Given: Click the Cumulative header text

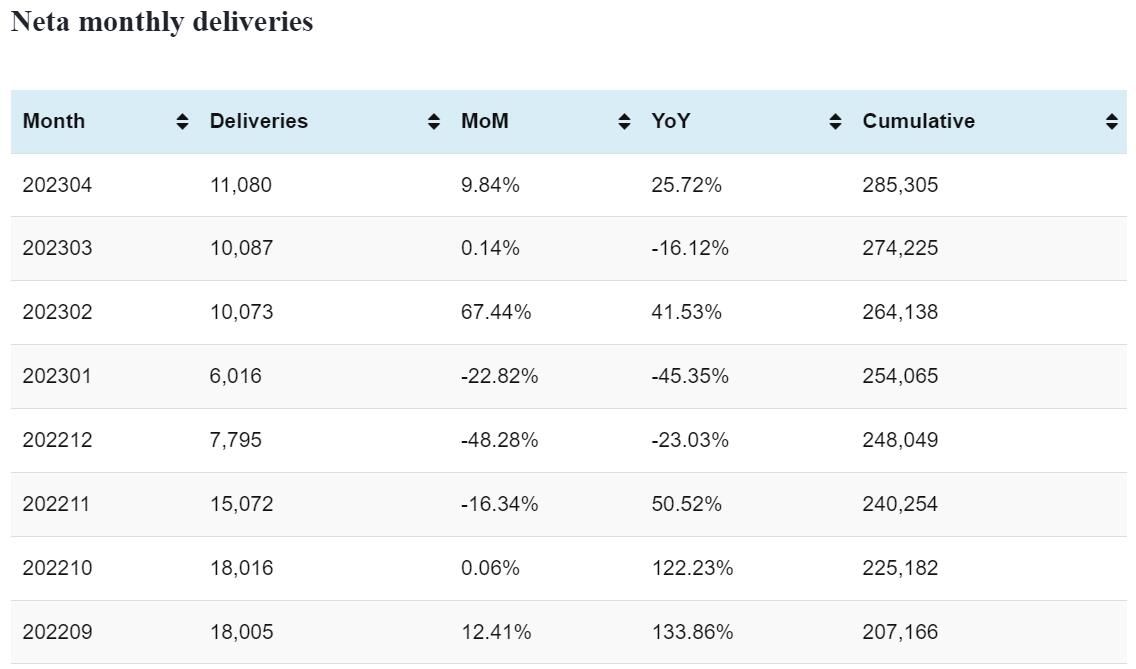Looking at the screenshot, I should 918,121.
